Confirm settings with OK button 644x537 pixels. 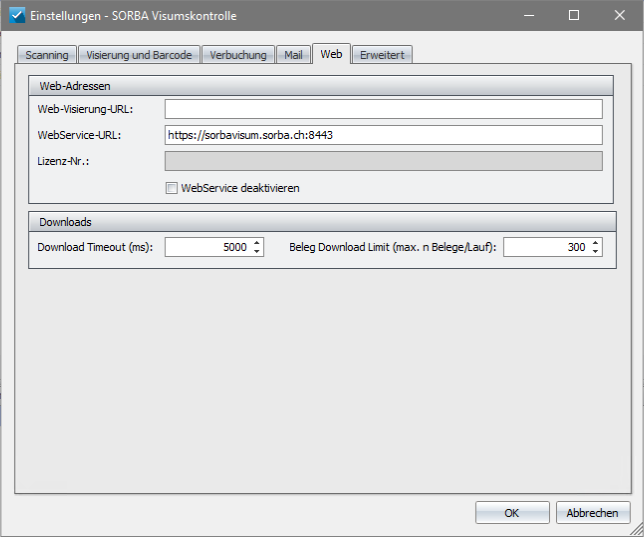tap(512, 513)
